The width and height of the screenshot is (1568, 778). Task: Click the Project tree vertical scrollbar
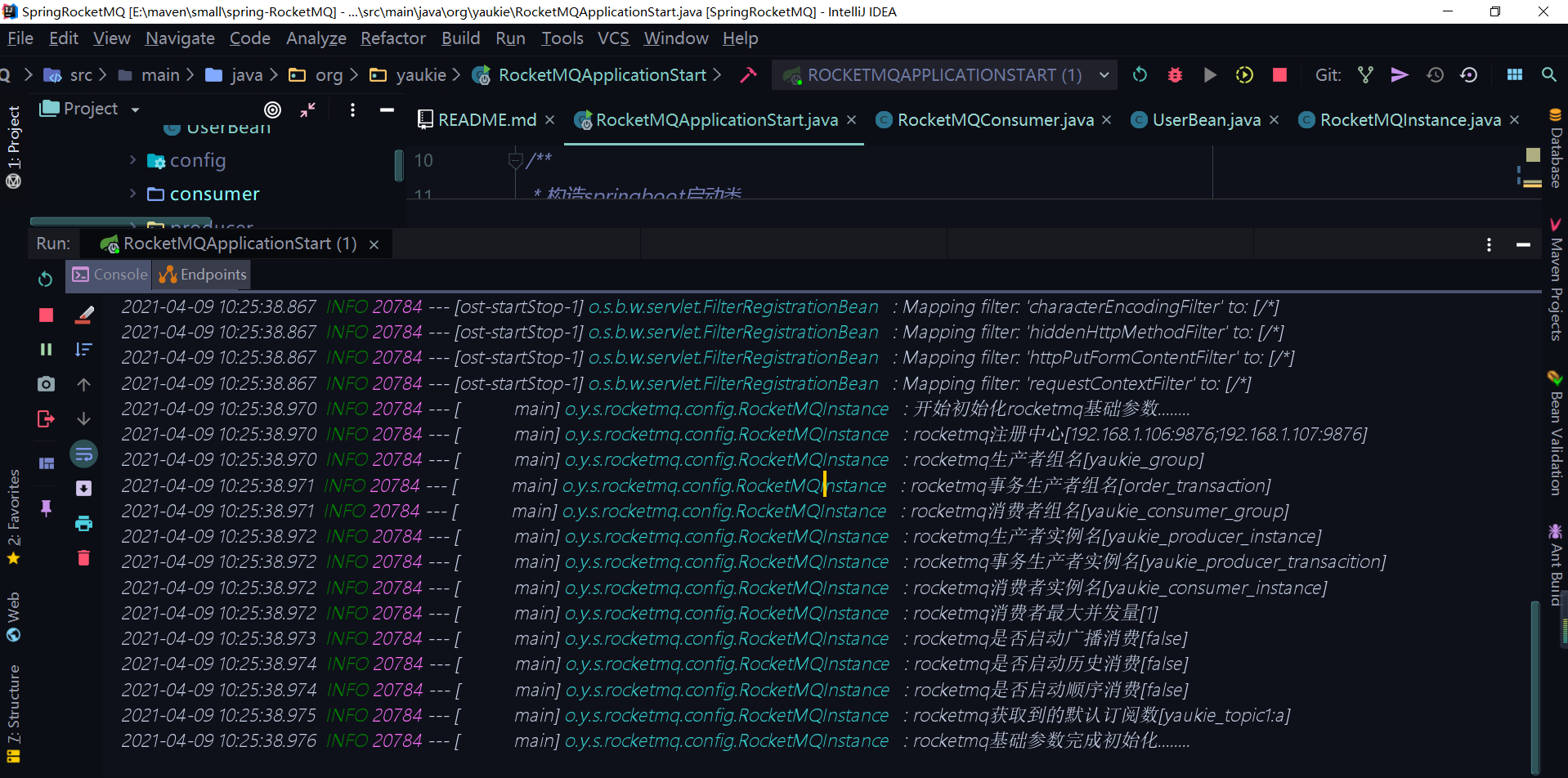tap(399, 165)
